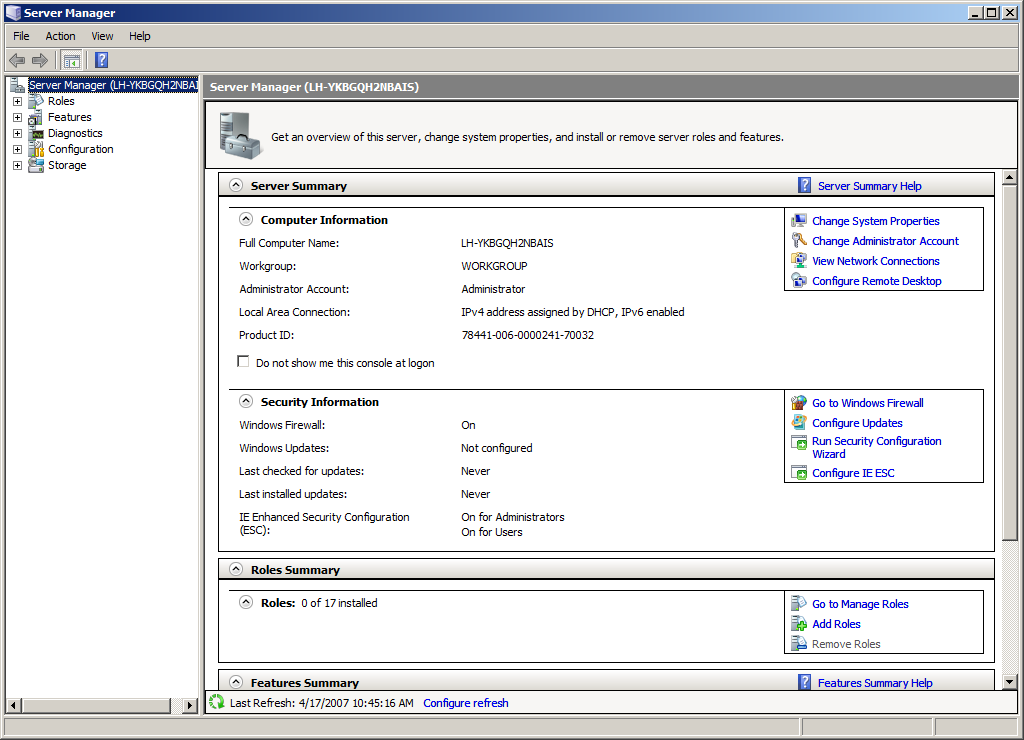Expand the Roles tree node
1024x740 pixels.
(x=17, y=101)
